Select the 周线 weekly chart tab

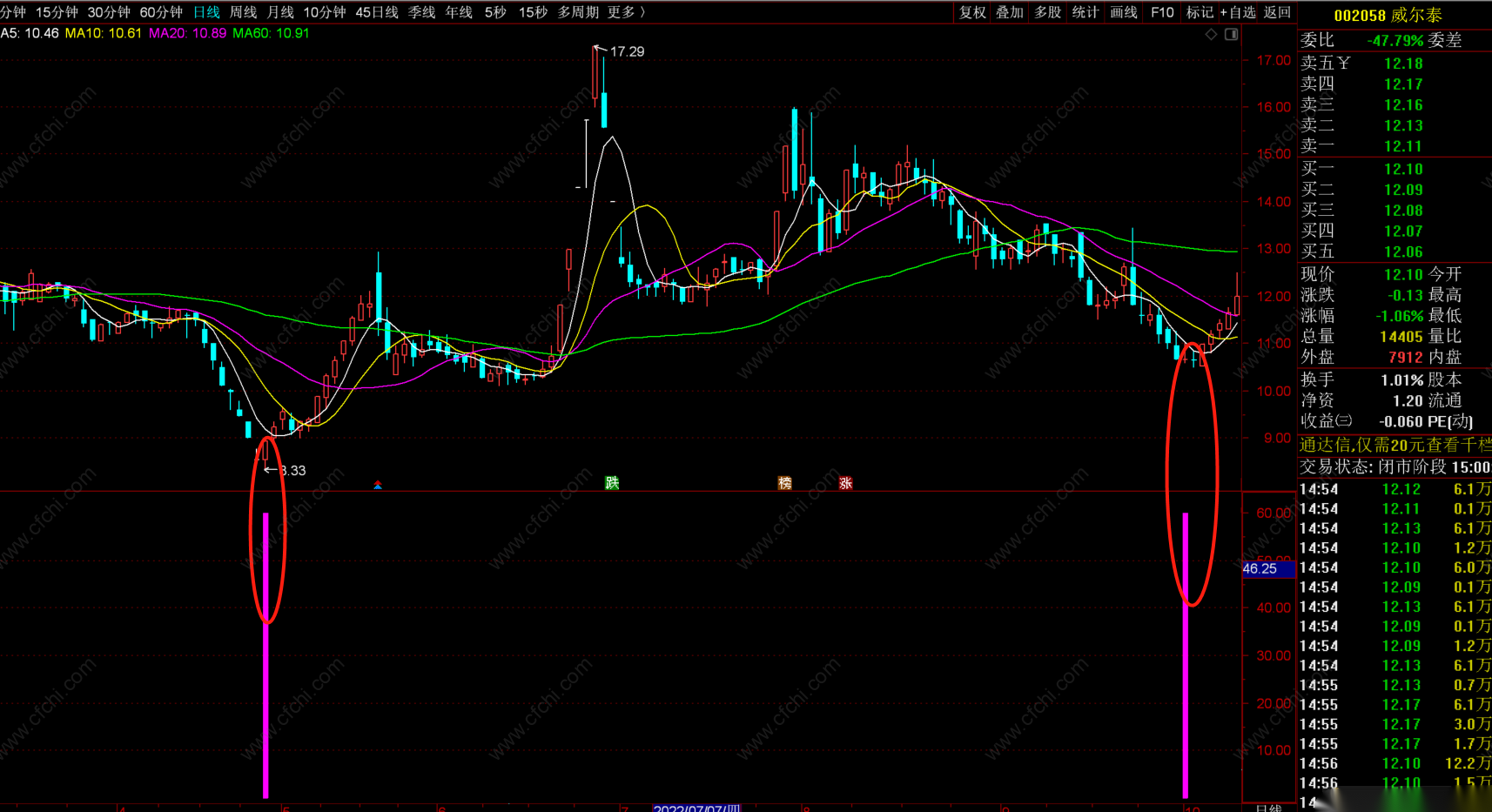coord(244,12)
